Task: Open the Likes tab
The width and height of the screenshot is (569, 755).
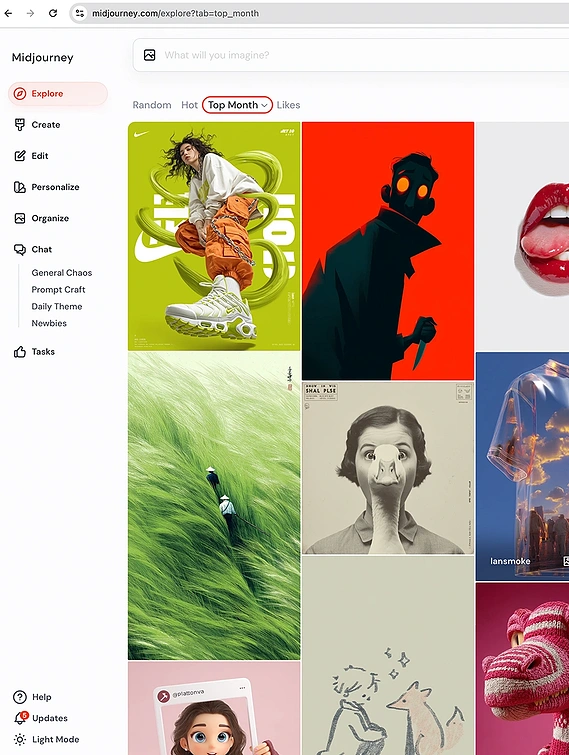Action: 288,105
